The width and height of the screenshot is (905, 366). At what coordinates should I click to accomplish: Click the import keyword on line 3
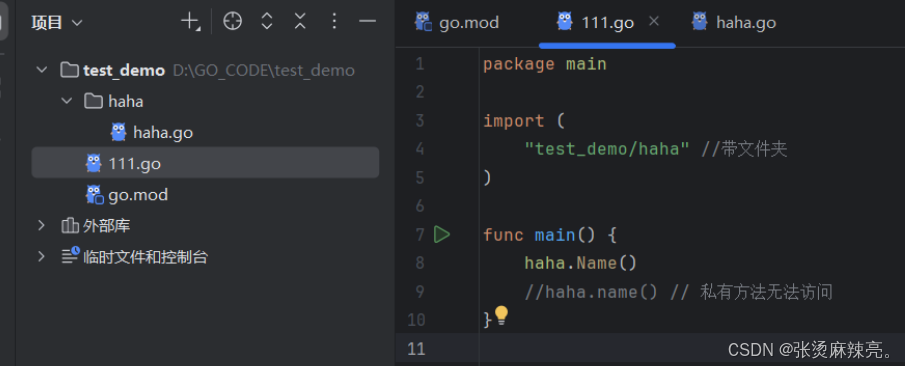(x=514, y=121)
